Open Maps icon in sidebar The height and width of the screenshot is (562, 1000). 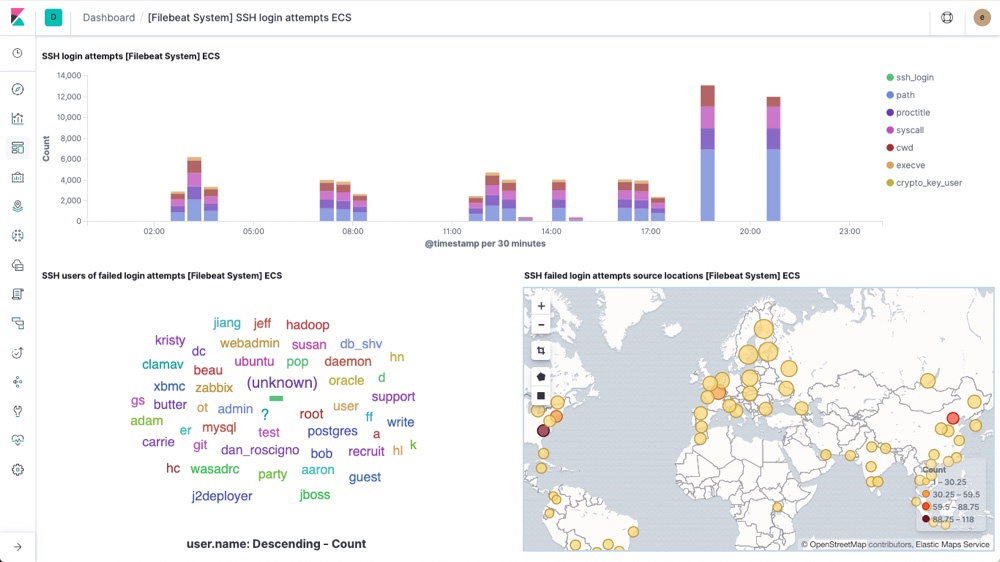click(18, 206)
